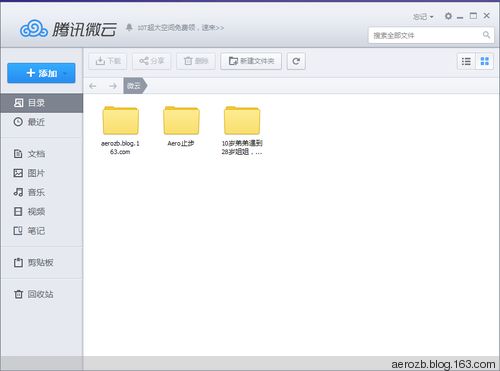Open 文档 (Documents) category

[x=41, y=154]
